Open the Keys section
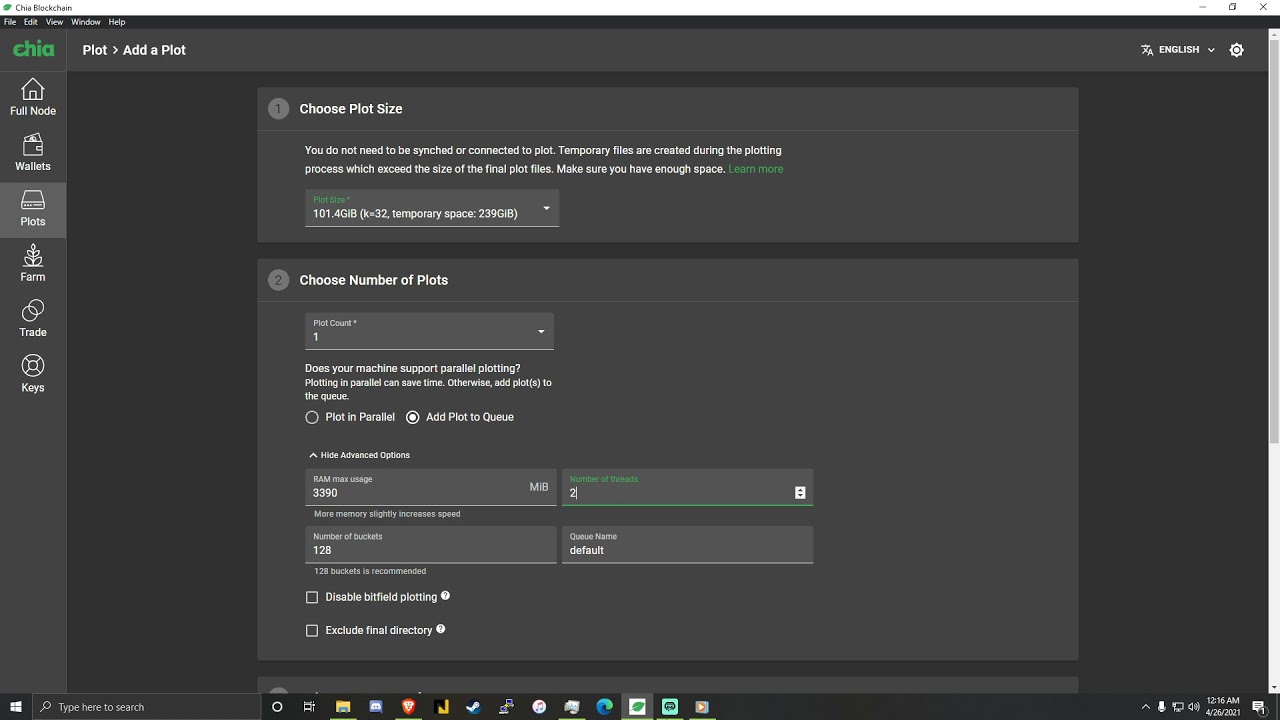 33,374
